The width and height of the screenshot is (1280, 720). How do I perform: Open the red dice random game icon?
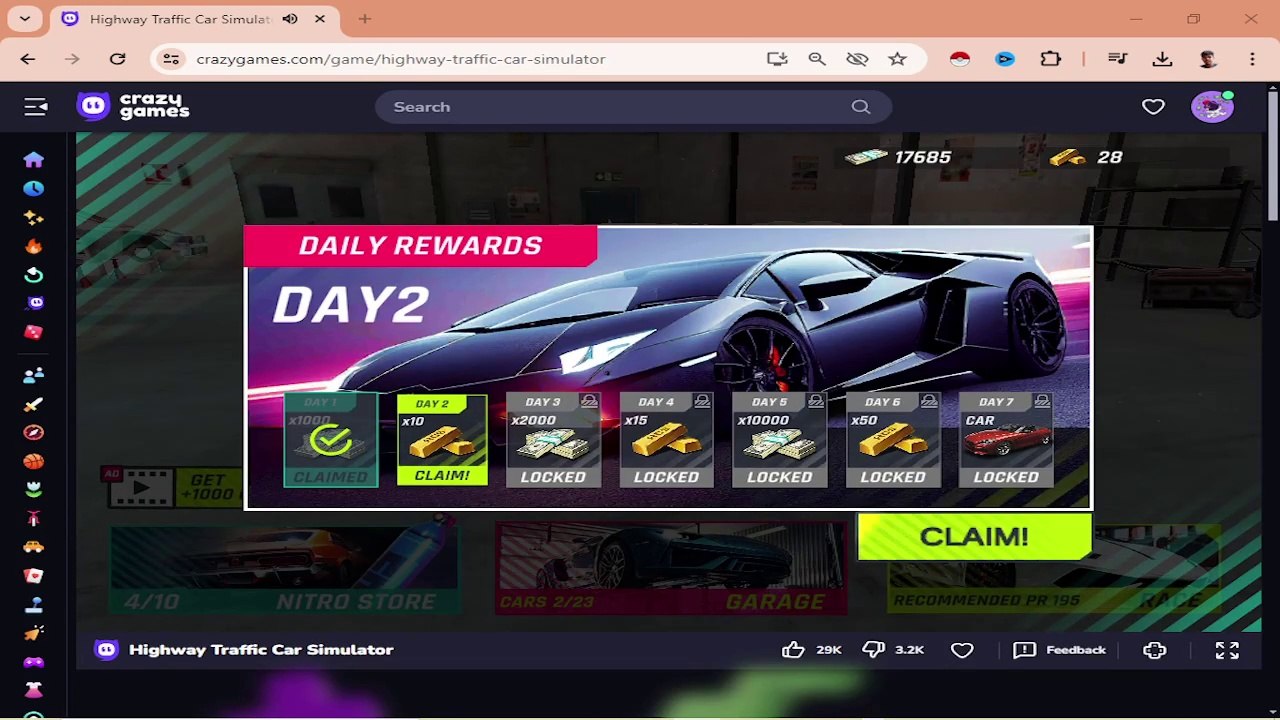click(34, 332)
